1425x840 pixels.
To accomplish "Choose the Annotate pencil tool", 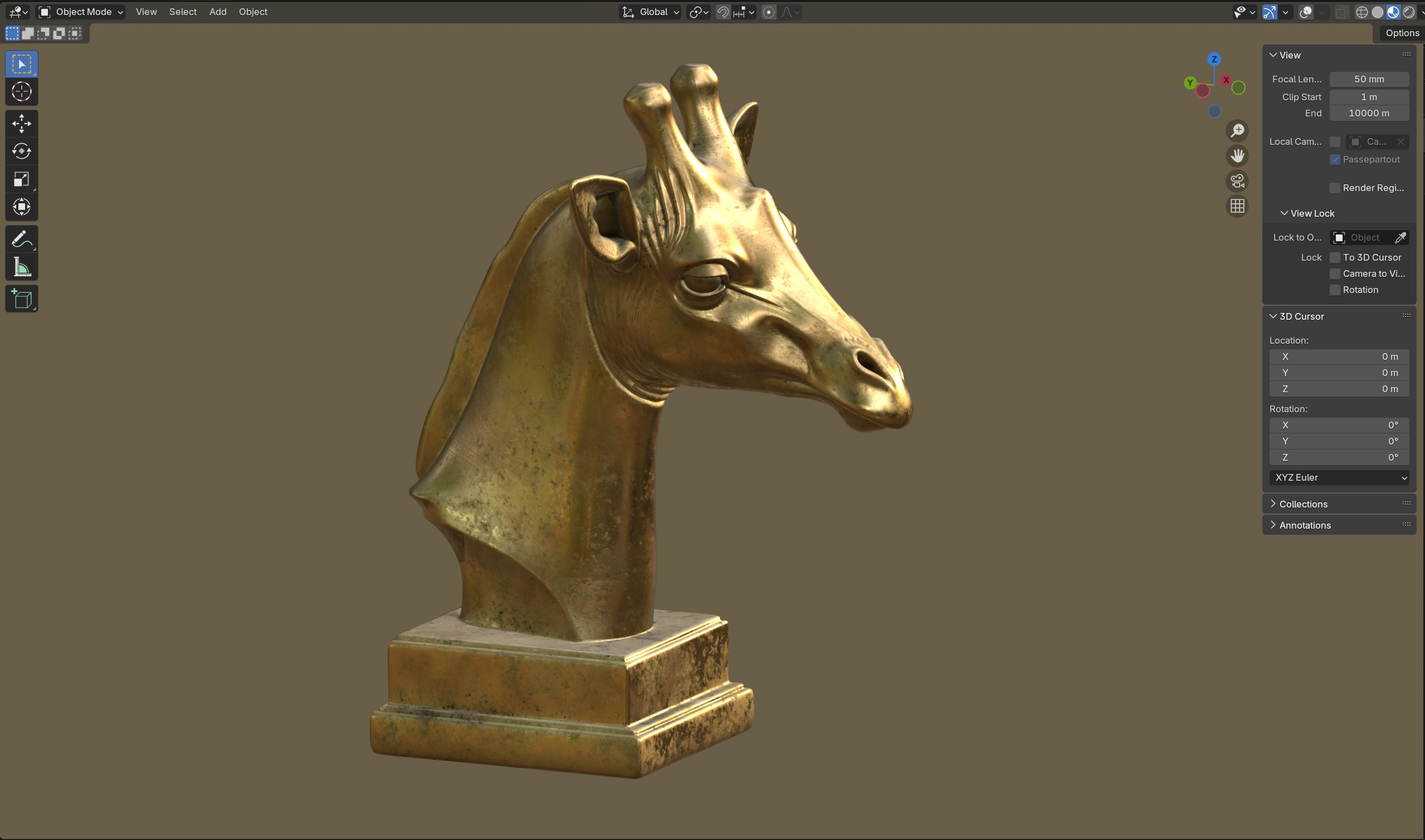I will coord(22,239).
